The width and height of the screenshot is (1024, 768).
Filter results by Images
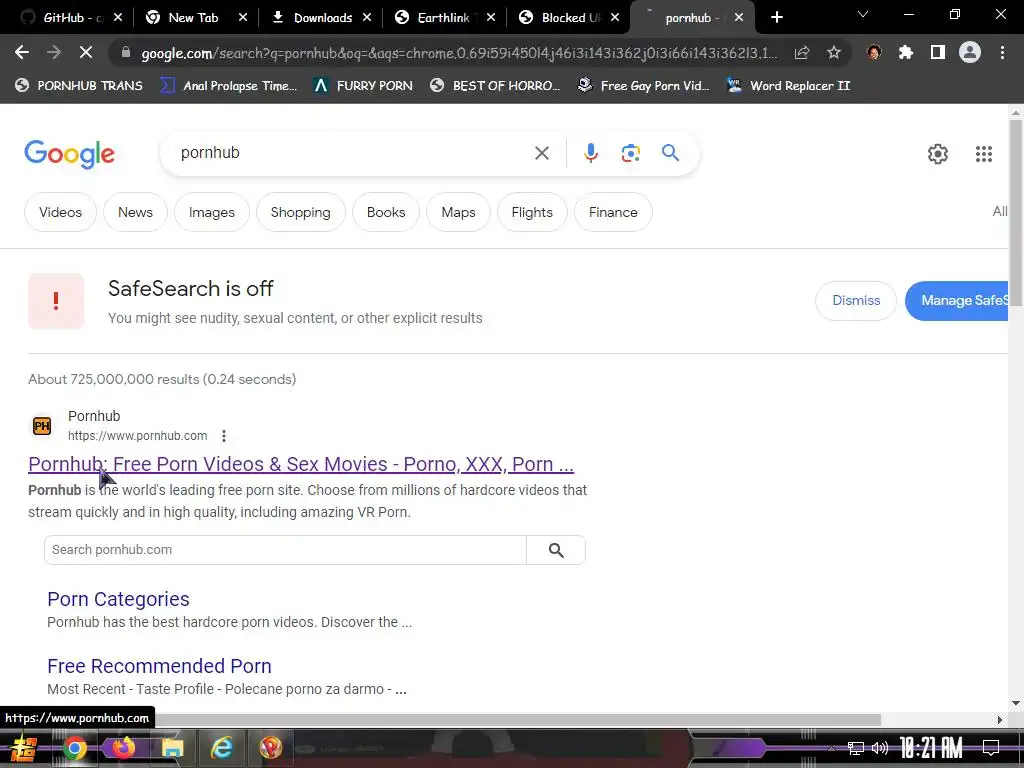(212, 212)
